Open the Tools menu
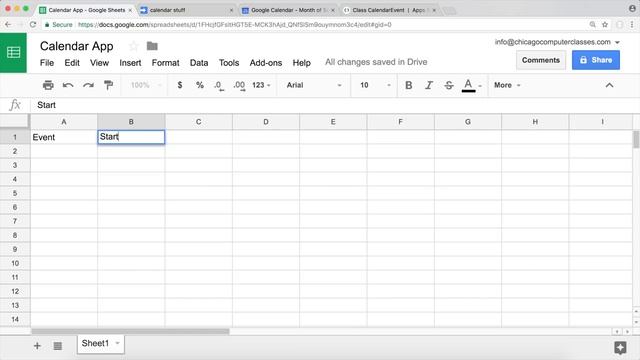Image resolution: width=640 pixels, height=360 pixels. point(229,63)
